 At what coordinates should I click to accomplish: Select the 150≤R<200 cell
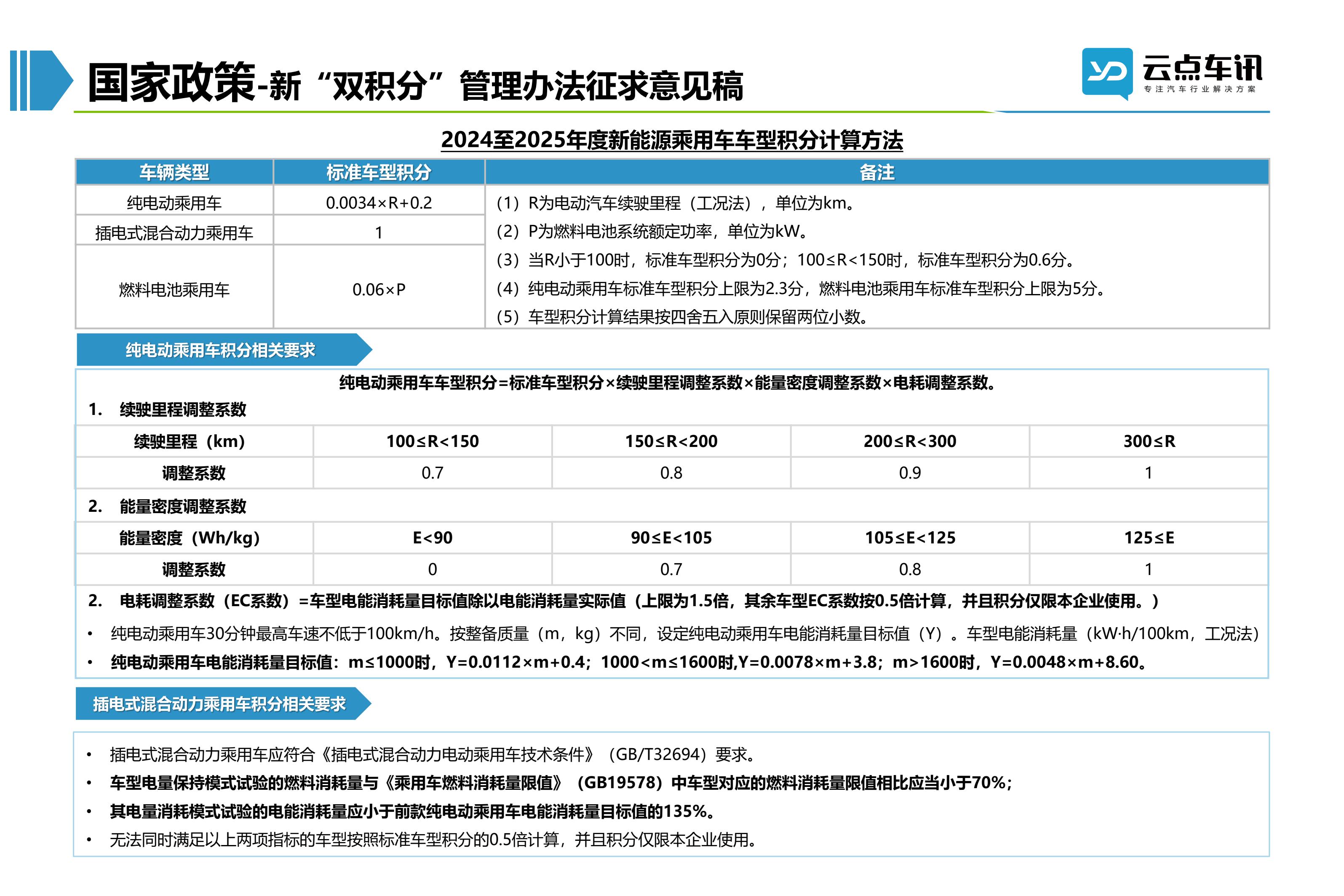[x=671, y=441]
